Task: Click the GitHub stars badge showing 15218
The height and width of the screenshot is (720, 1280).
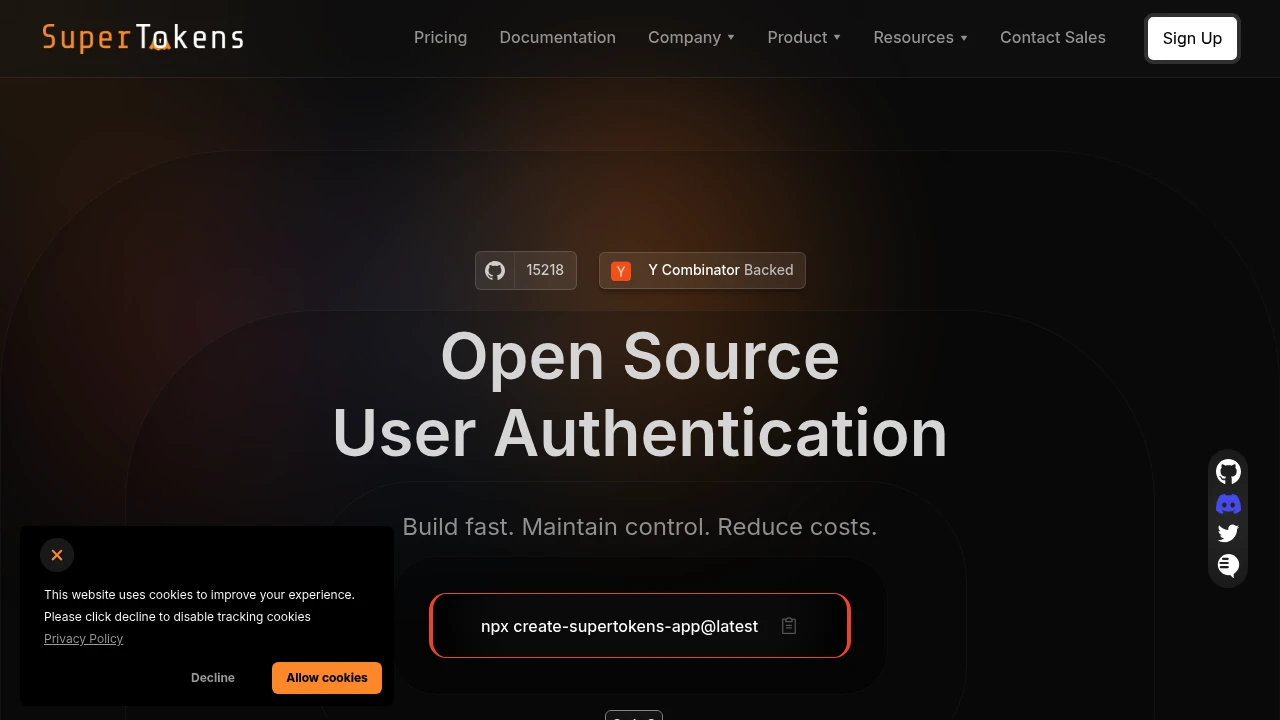Action: [526, 270]
